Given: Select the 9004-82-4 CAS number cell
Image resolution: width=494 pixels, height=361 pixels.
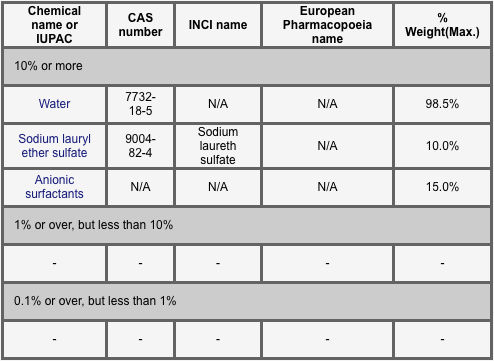Looking at the screenshot, I should [140, 146].
